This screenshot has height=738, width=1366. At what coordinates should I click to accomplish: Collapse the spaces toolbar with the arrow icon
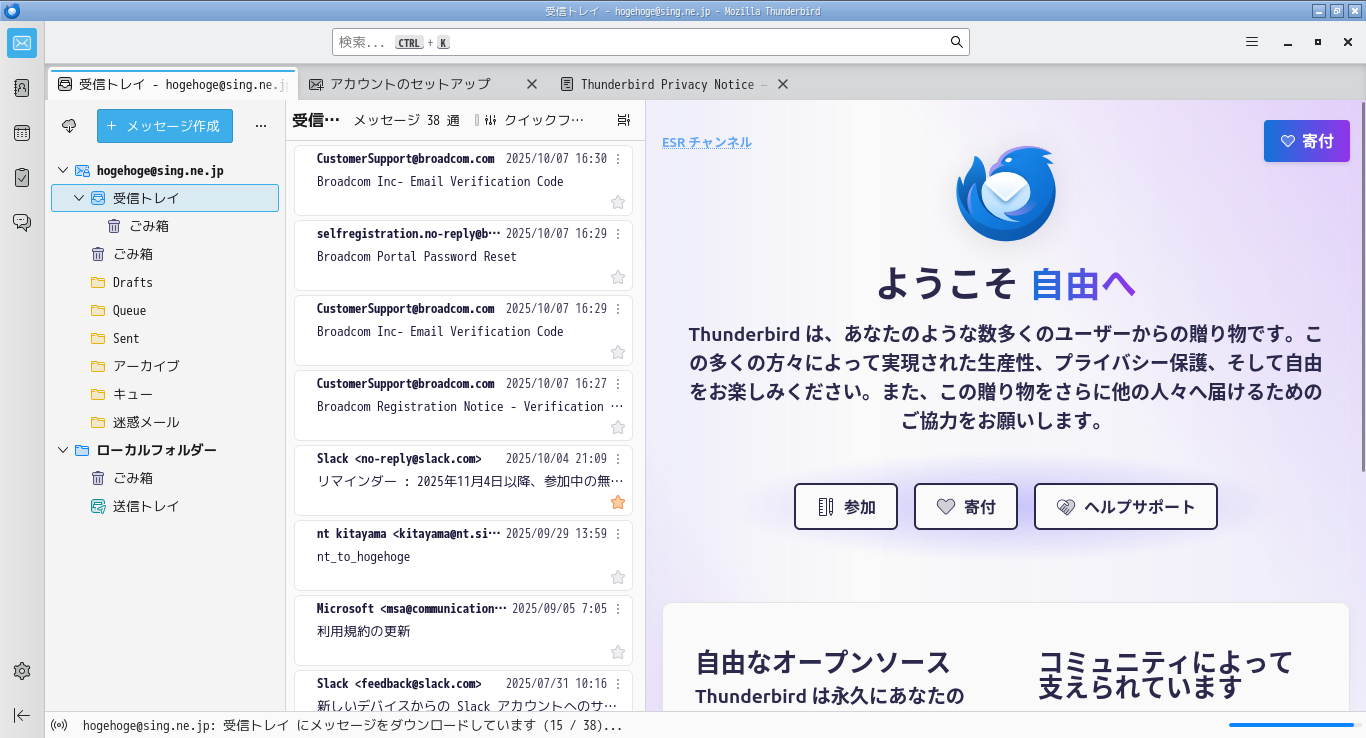tap(22, 715)
